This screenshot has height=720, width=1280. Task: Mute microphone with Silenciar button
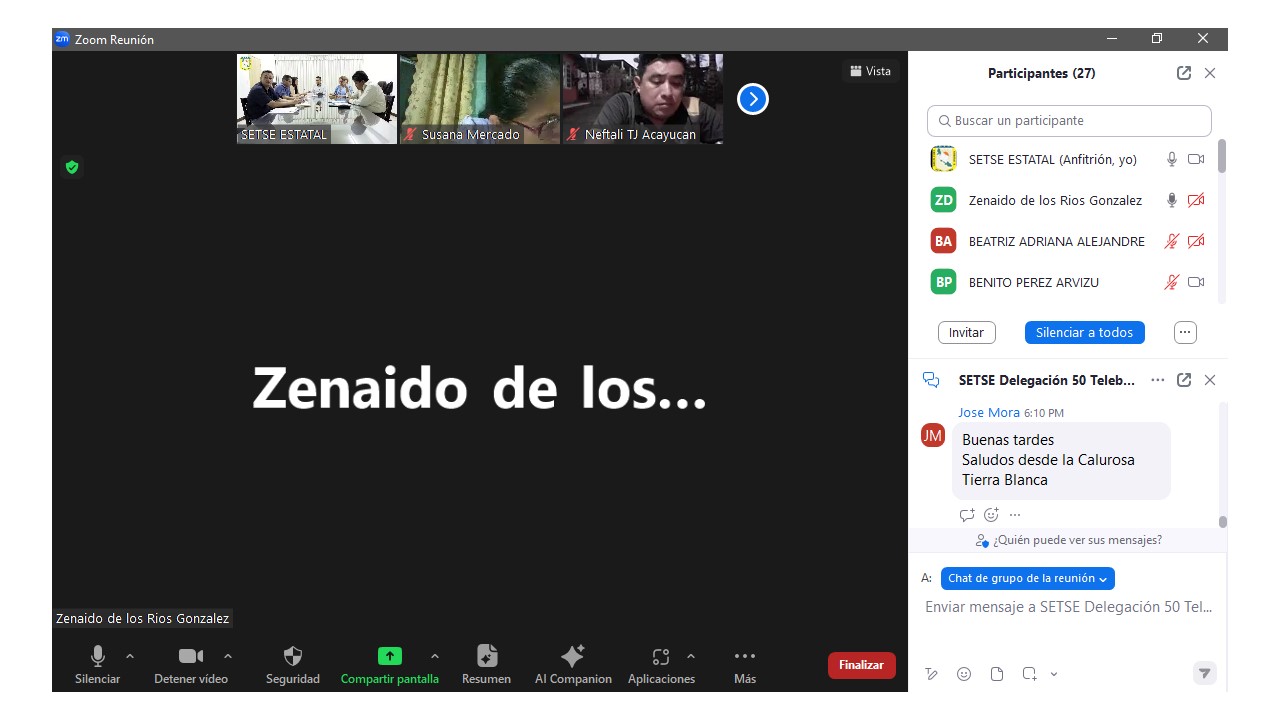(x=97, y=657)
